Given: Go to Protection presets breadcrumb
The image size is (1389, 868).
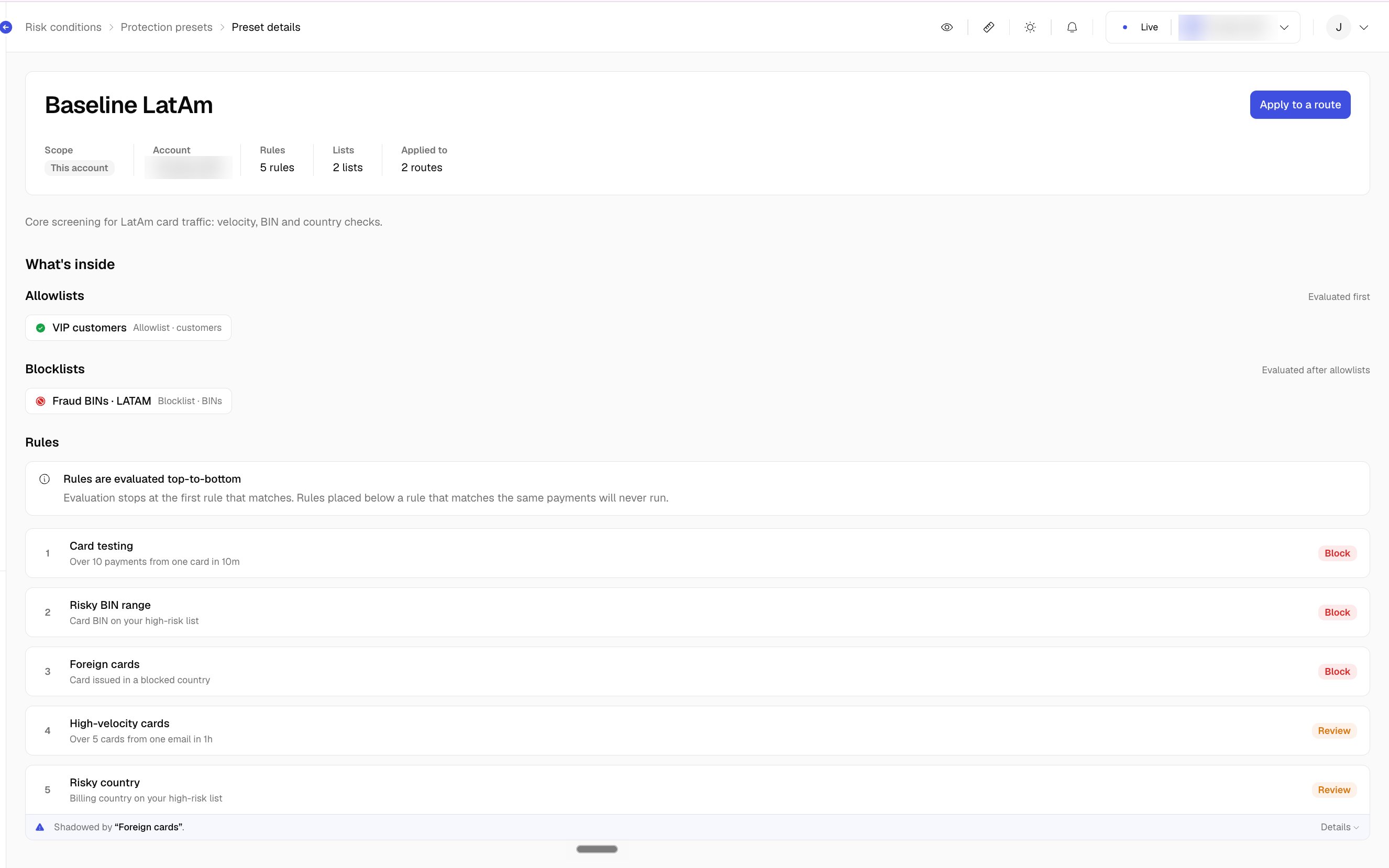Looking at the screenshot, I should point(167,27).
